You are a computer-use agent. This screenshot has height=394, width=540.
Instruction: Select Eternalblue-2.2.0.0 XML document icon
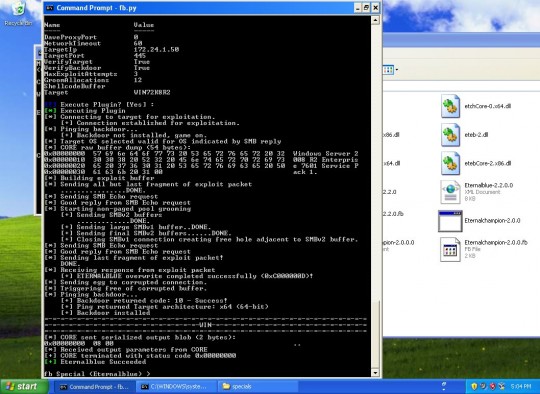(x=450, y=192)
